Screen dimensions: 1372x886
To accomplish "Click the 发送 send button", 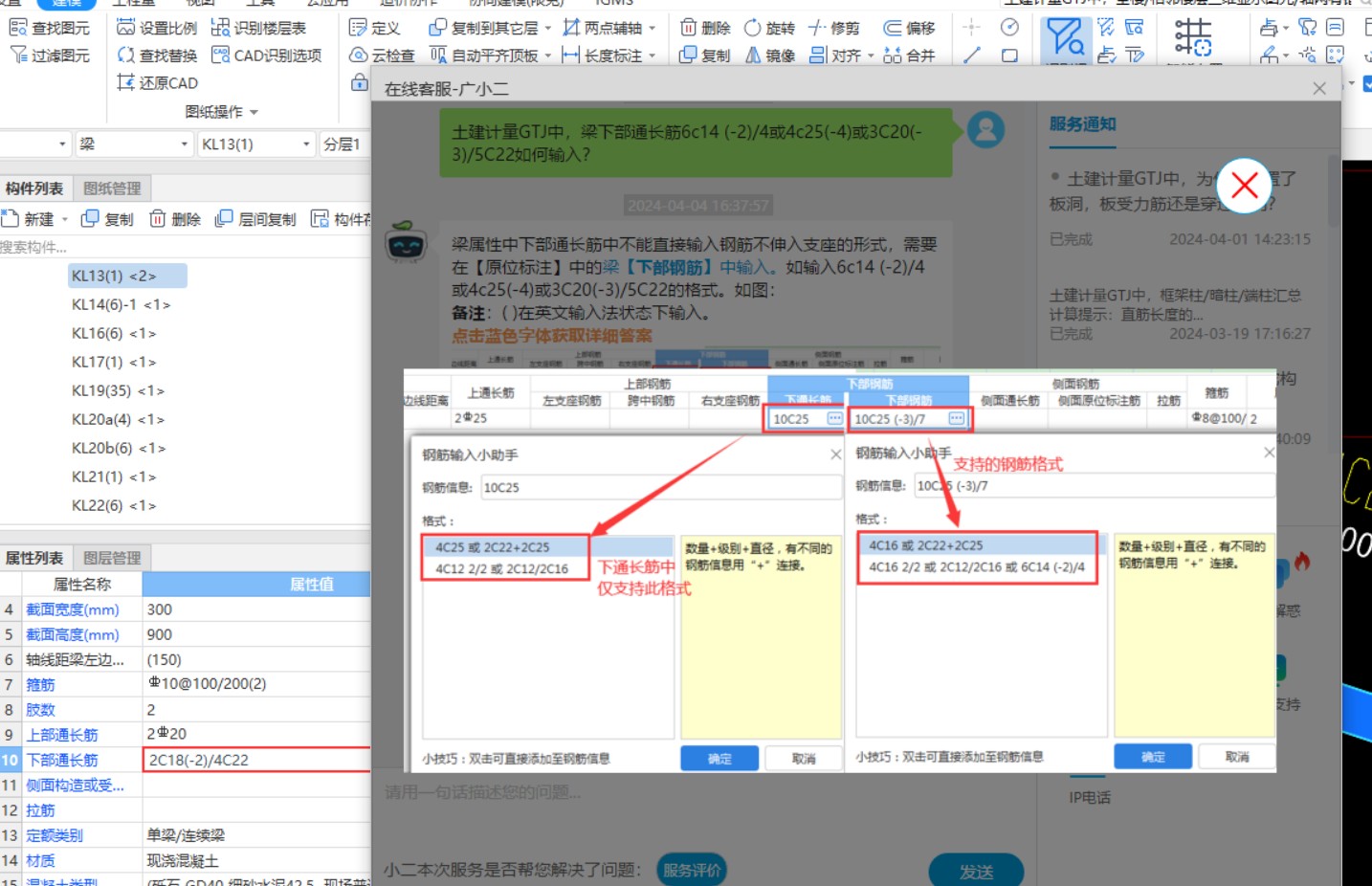I will coord(976,872).
